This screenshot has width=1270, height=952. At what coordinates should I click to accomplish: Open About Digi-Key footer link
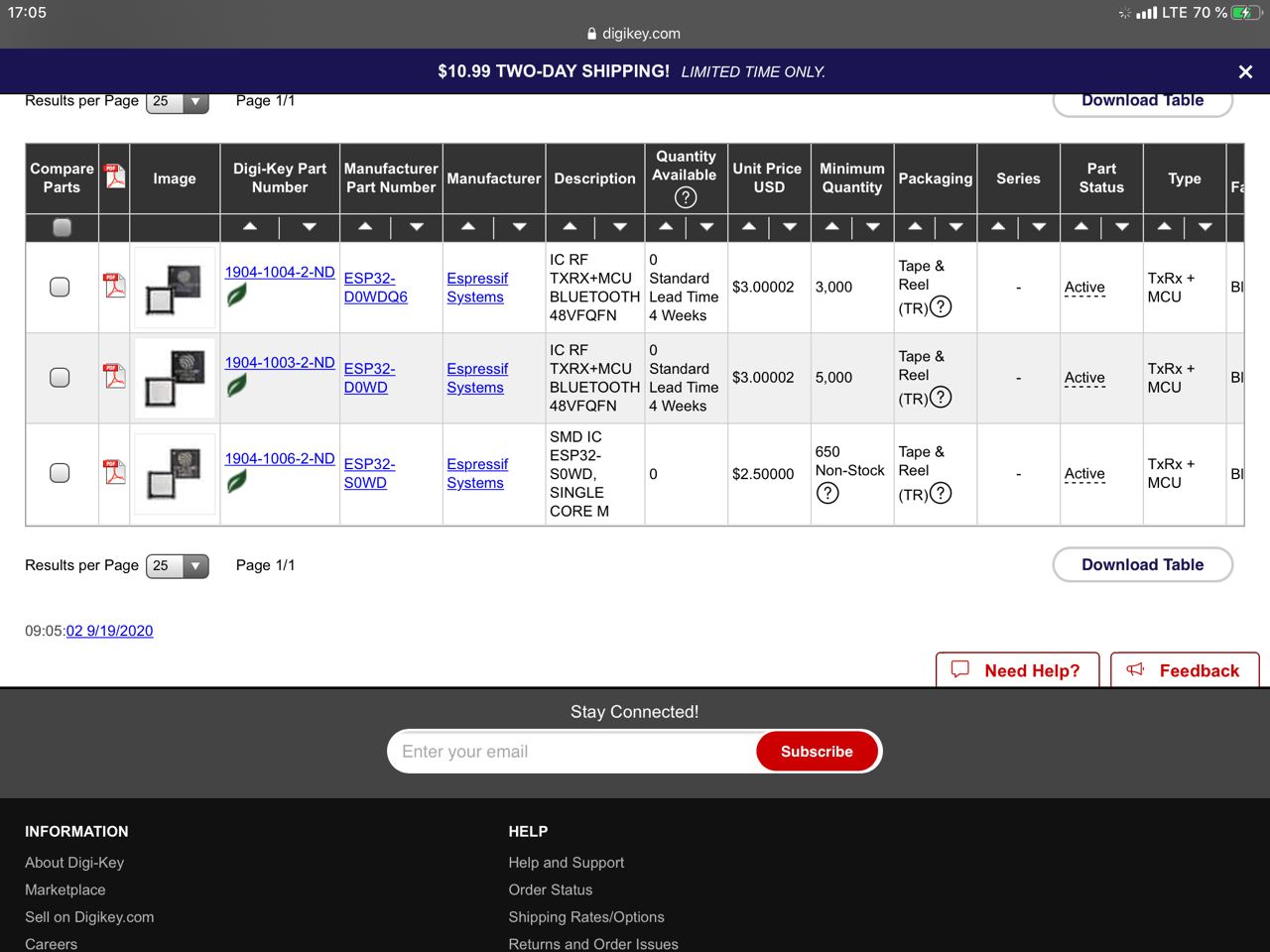tap(74, 863)
